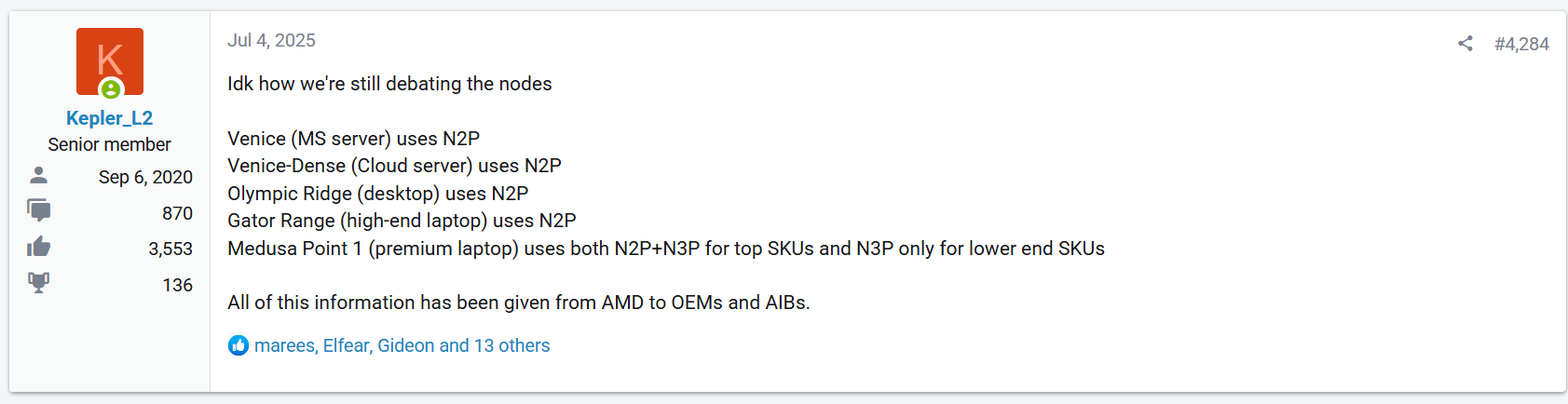Open the list "marees, Elfear, Gideon and 13 others"
Image resolution: width=1568 pixels, height=404 pixels.
pyautogui.click(x=402, y=345)
